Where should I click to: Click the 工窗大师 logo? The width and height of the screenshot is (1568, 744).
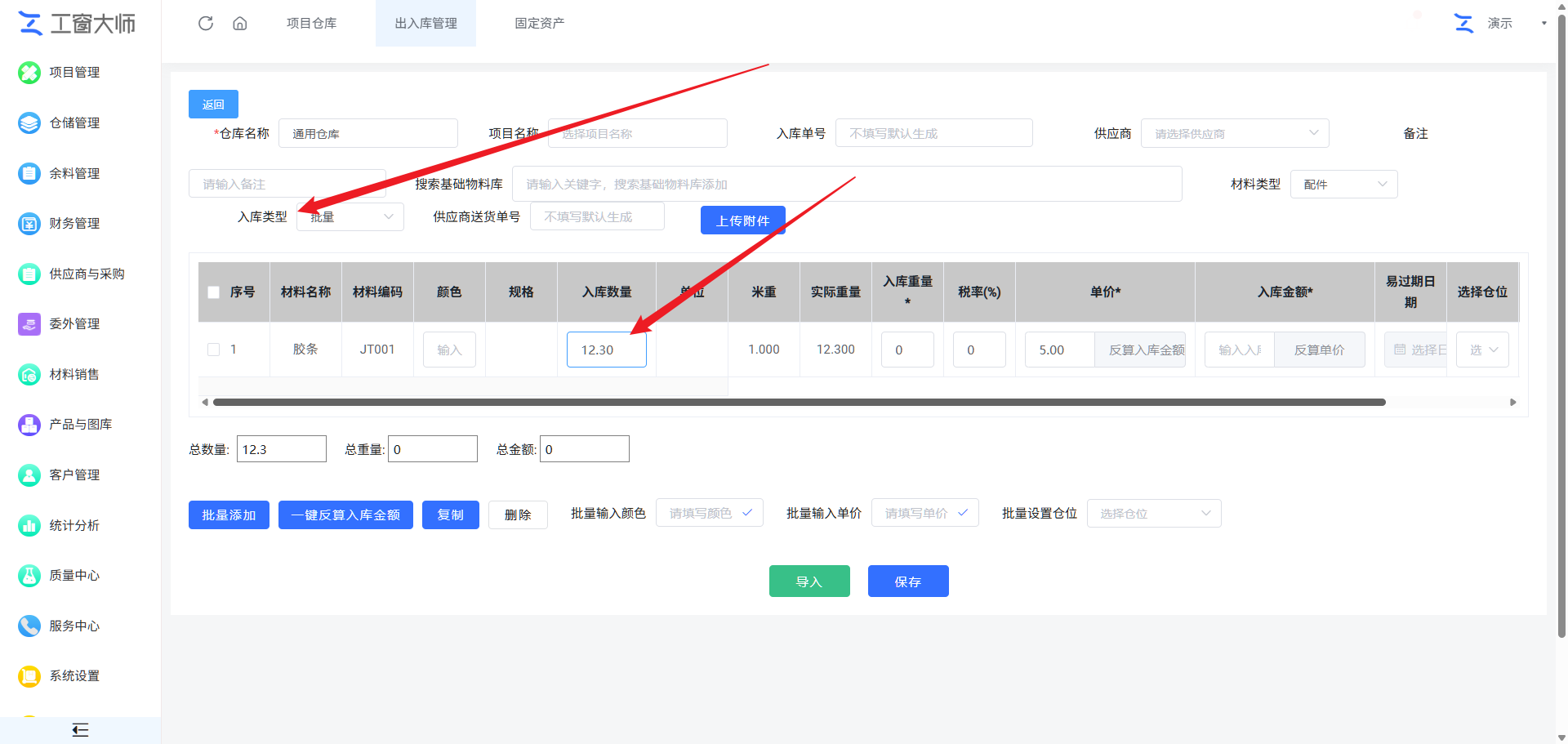(x=77, y=24)
